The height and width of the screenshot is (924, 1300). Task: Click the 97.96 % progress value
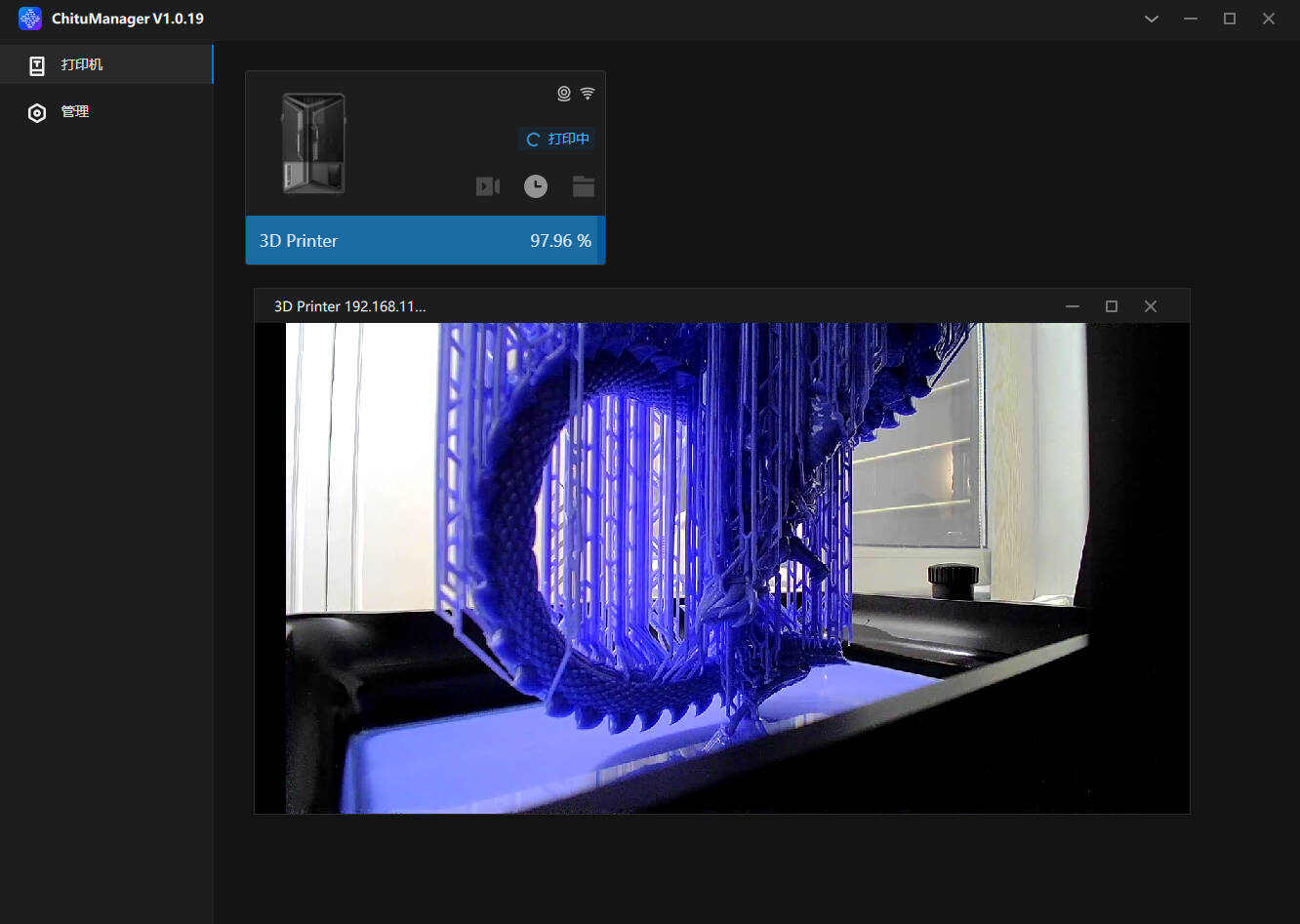[x=560, y=241]
